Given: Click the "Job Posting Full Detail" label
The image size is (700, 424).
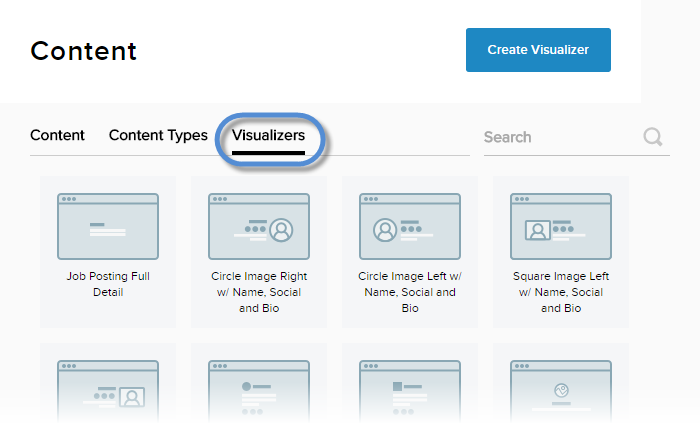Looking at the screenshot, I should tap(108, 284).
